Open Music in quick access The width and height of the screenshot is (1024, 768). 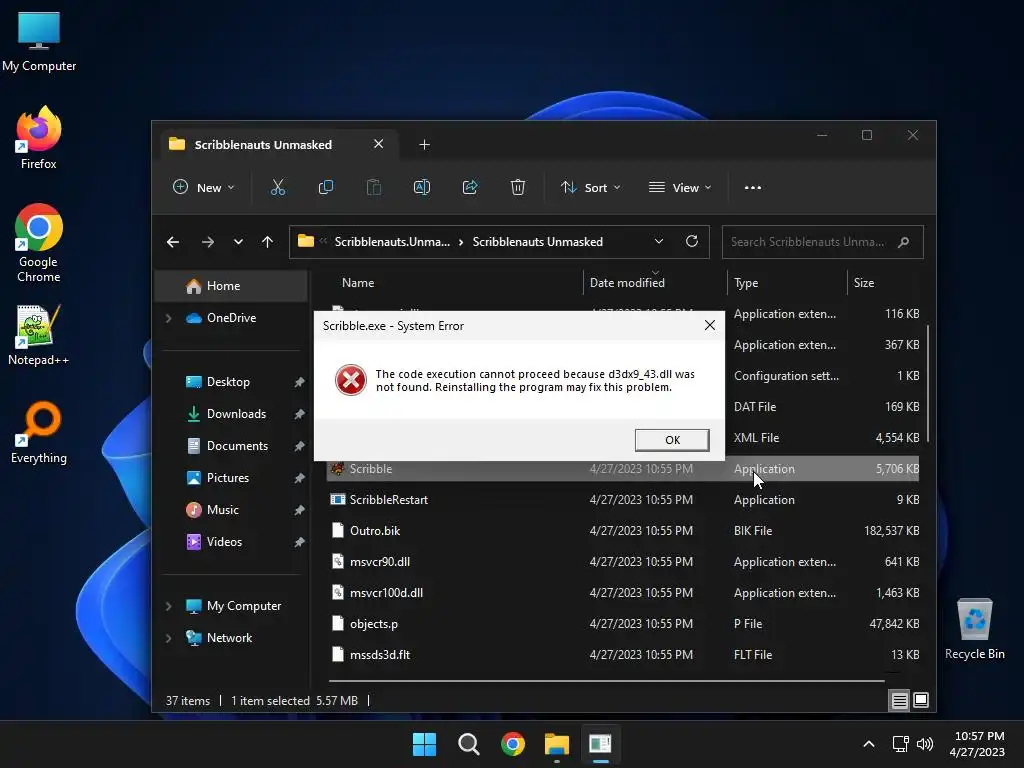coord(213,510)
